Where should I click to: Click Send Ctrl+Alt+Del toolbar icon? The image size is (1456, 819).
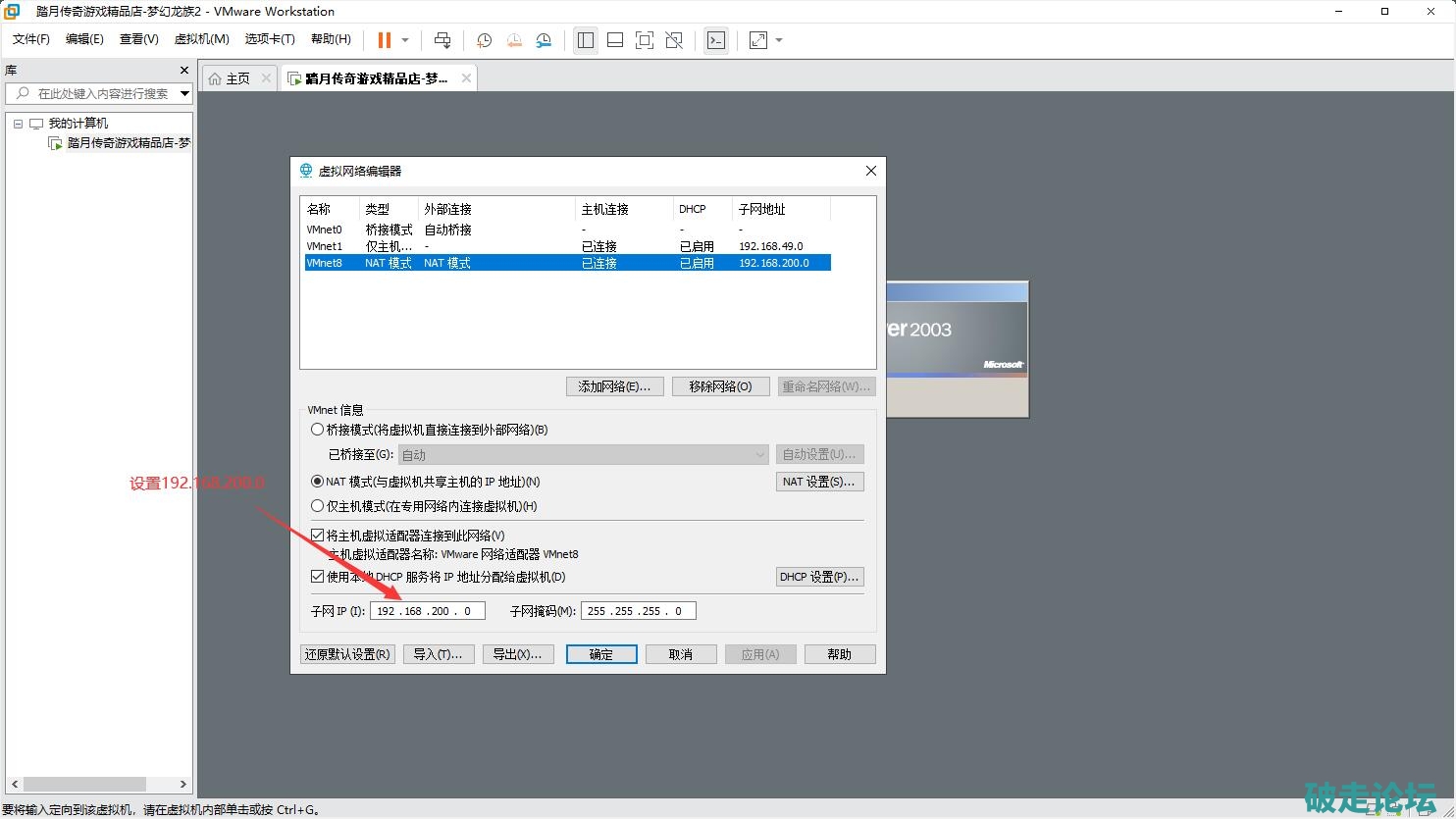442,40
